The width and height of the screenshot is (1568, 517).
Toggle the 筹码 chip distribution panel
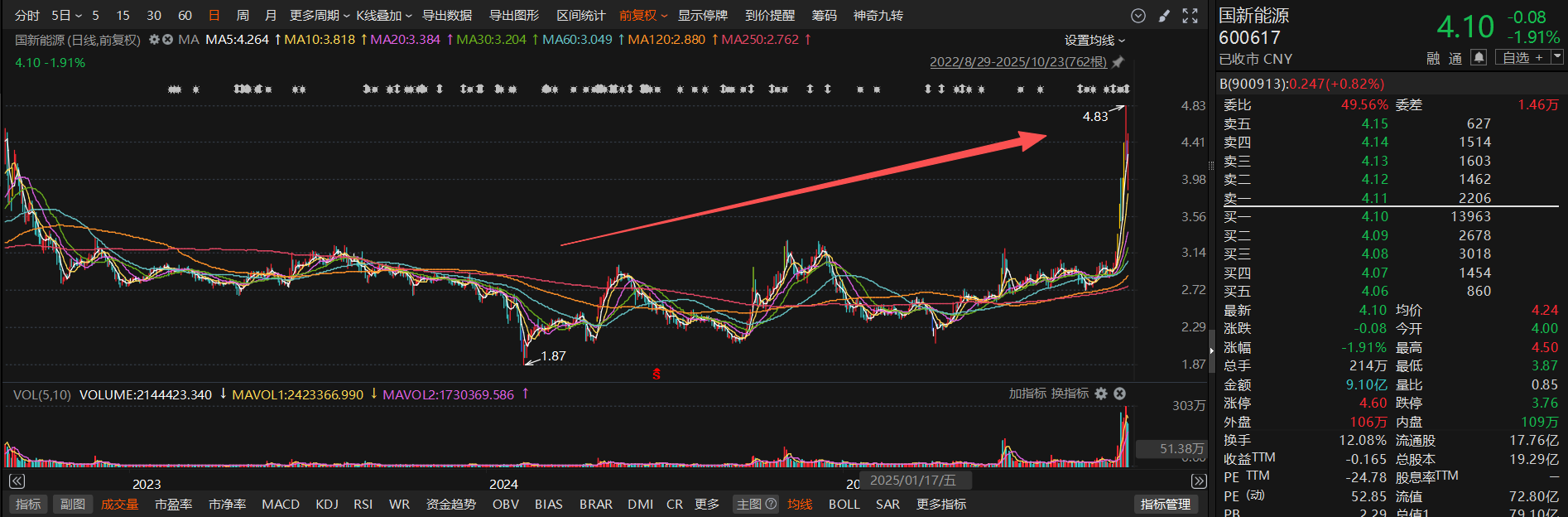point(824,16)
